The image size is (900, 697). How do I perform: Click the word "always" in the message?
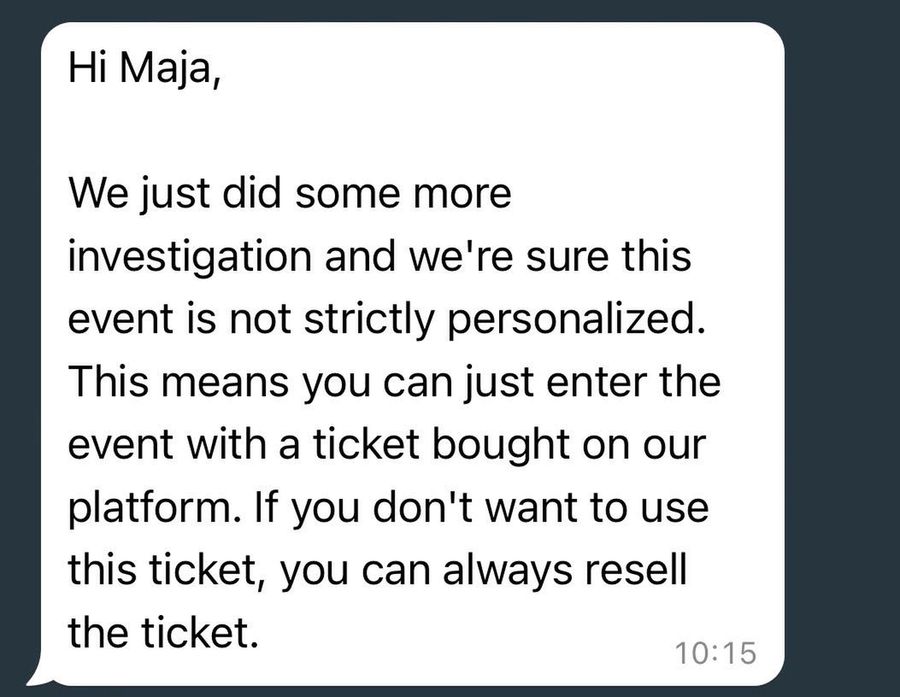[x=507, y=572]
